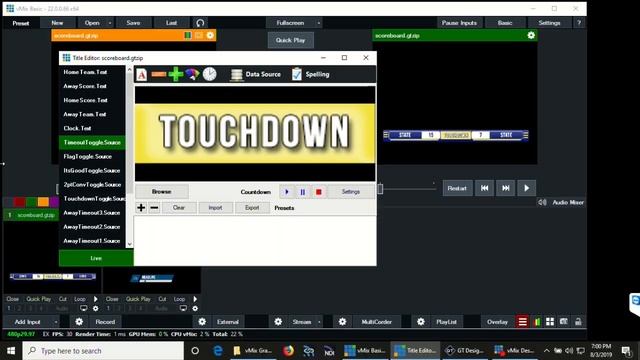Click Restart playback button

pos(457,188)
